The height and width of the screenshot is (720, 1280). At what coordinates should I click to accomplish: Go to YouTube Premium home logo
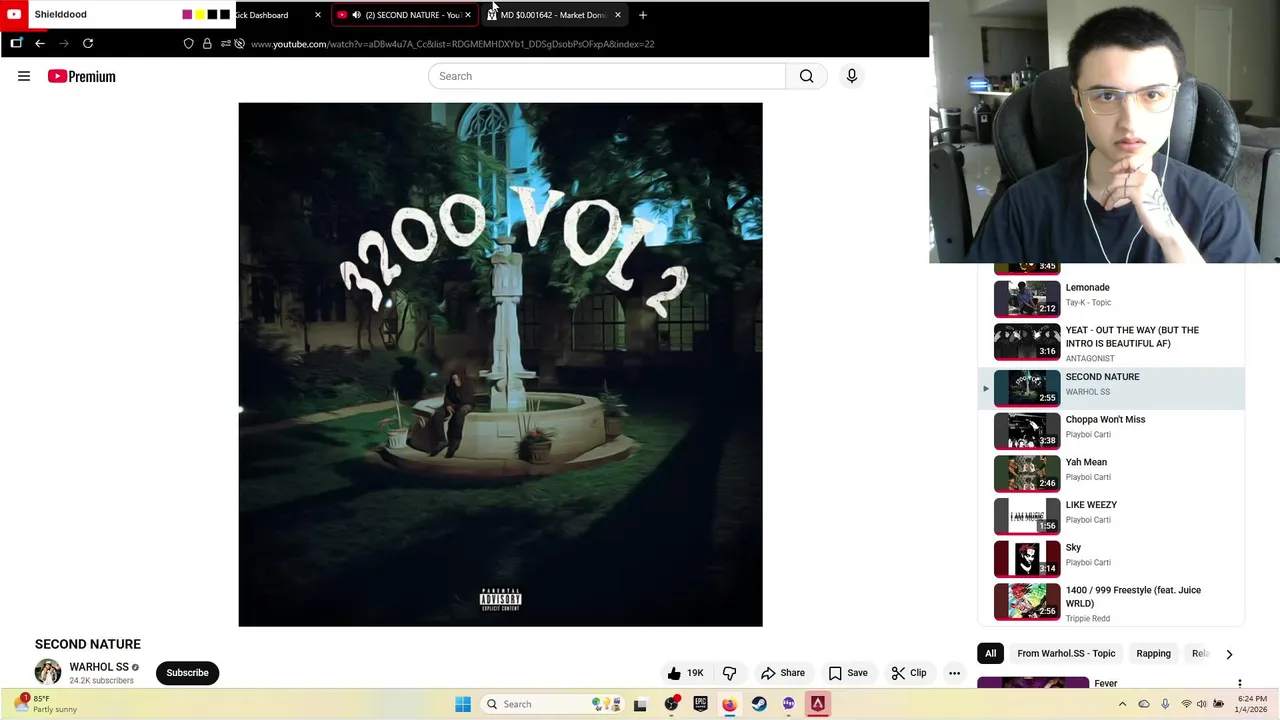click(x=82, y=76)
